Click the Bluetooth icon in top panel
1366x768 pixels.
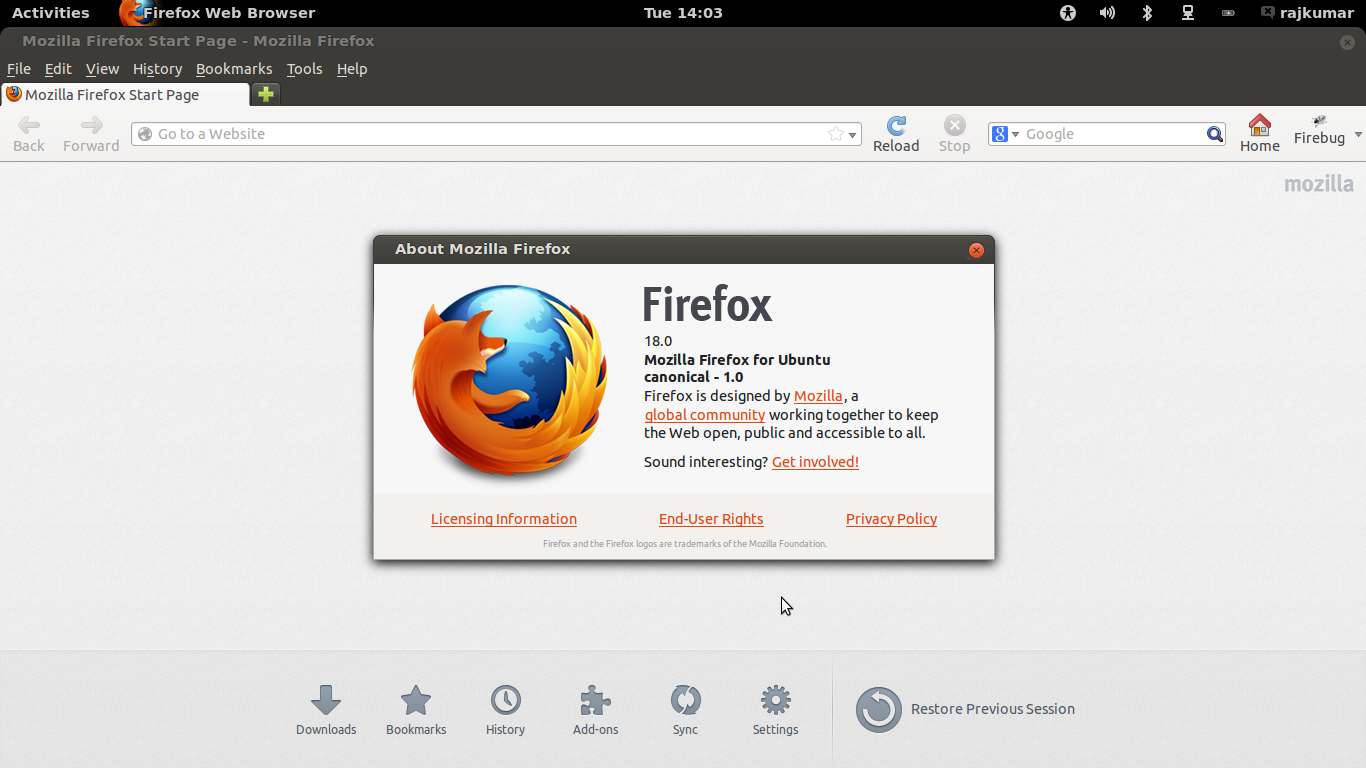point(1147,13)
